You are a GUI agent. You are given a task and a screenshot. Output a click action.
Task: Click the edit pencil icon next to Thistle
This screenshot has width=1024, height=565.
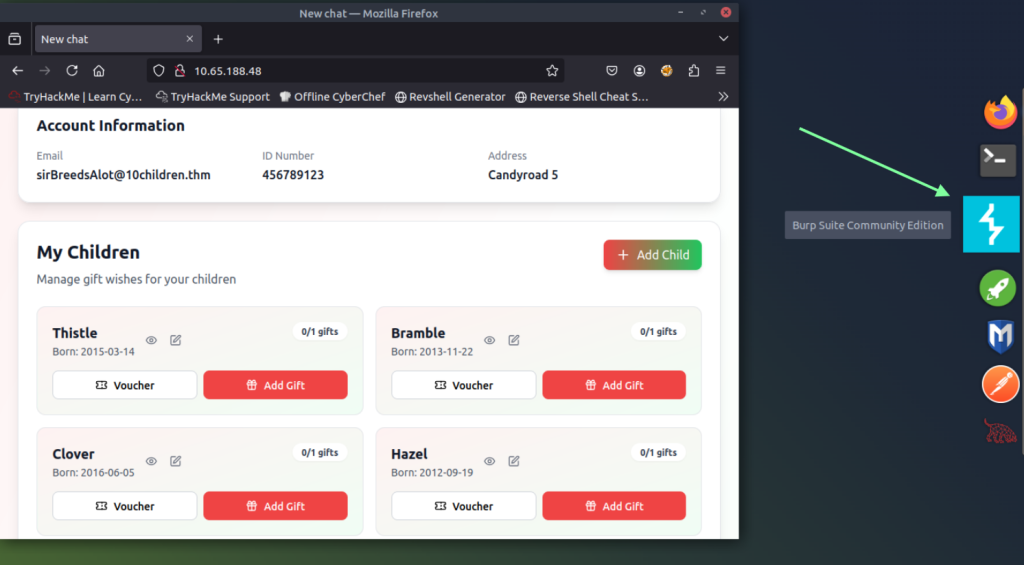(x=176, y=340)
